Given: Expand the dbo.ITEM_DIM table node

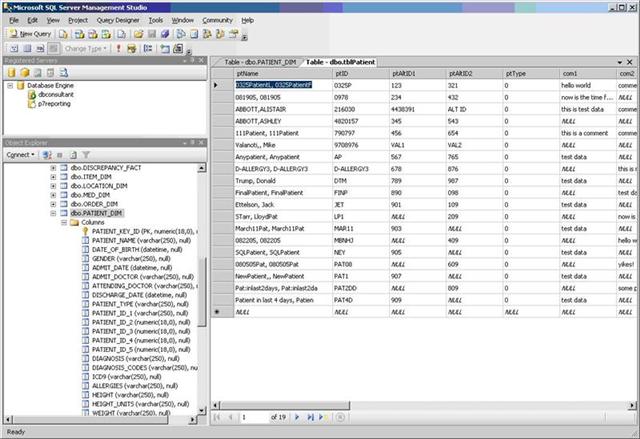Looking at the screenshot, I should pos(53,177).
